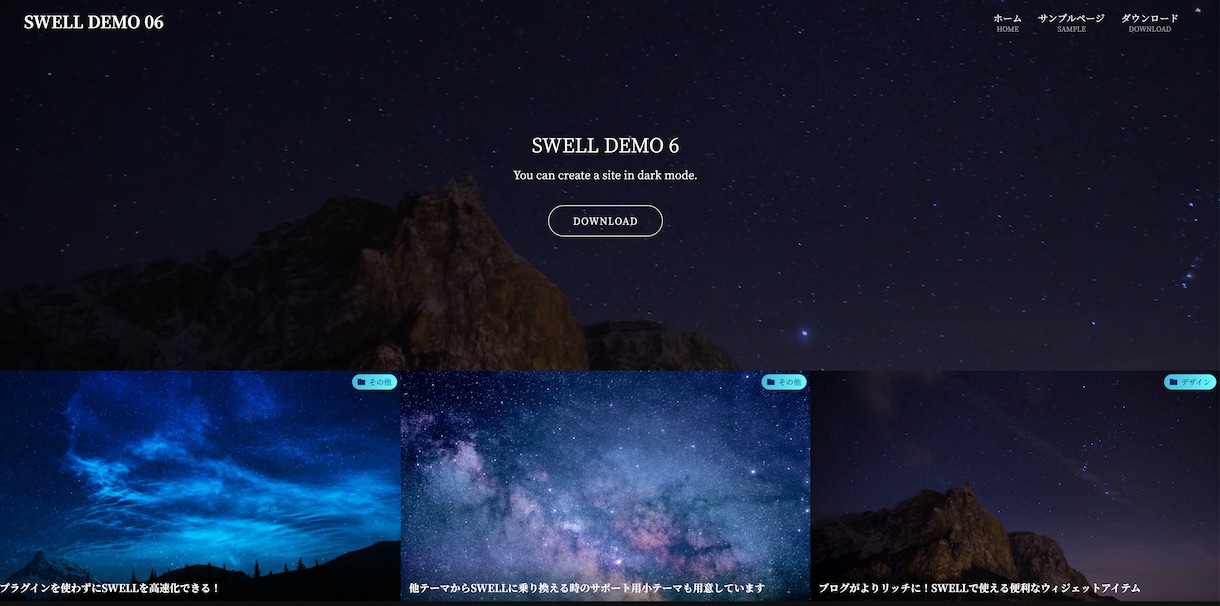The width and height of the screenshot is (1220, 606).
Task: Open the サンプルページ SAMPLE menu item
Action: coord(1071,23)
